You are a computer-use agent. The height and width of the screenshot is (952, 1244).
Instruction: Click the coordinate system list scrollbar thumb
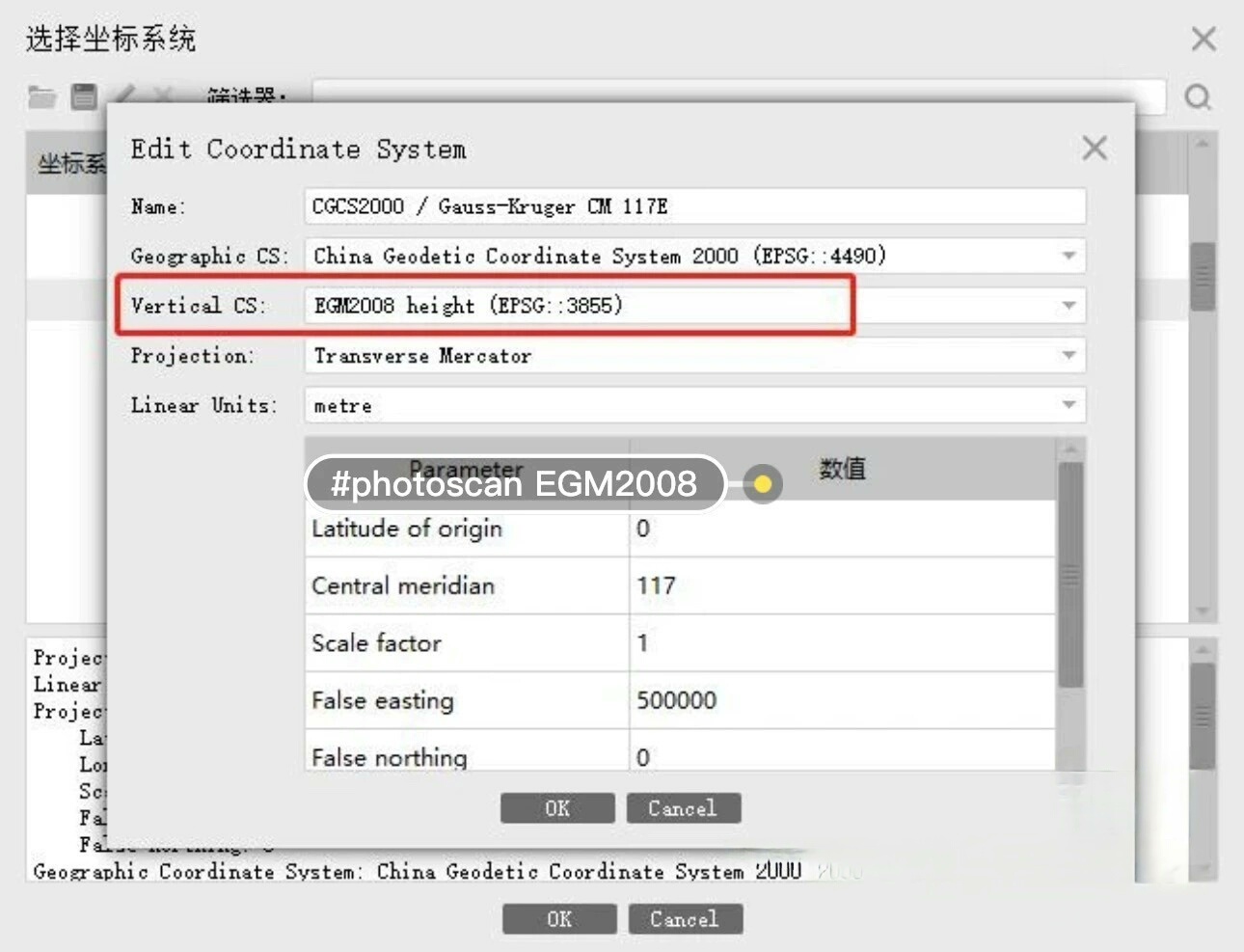point(1203,277)
